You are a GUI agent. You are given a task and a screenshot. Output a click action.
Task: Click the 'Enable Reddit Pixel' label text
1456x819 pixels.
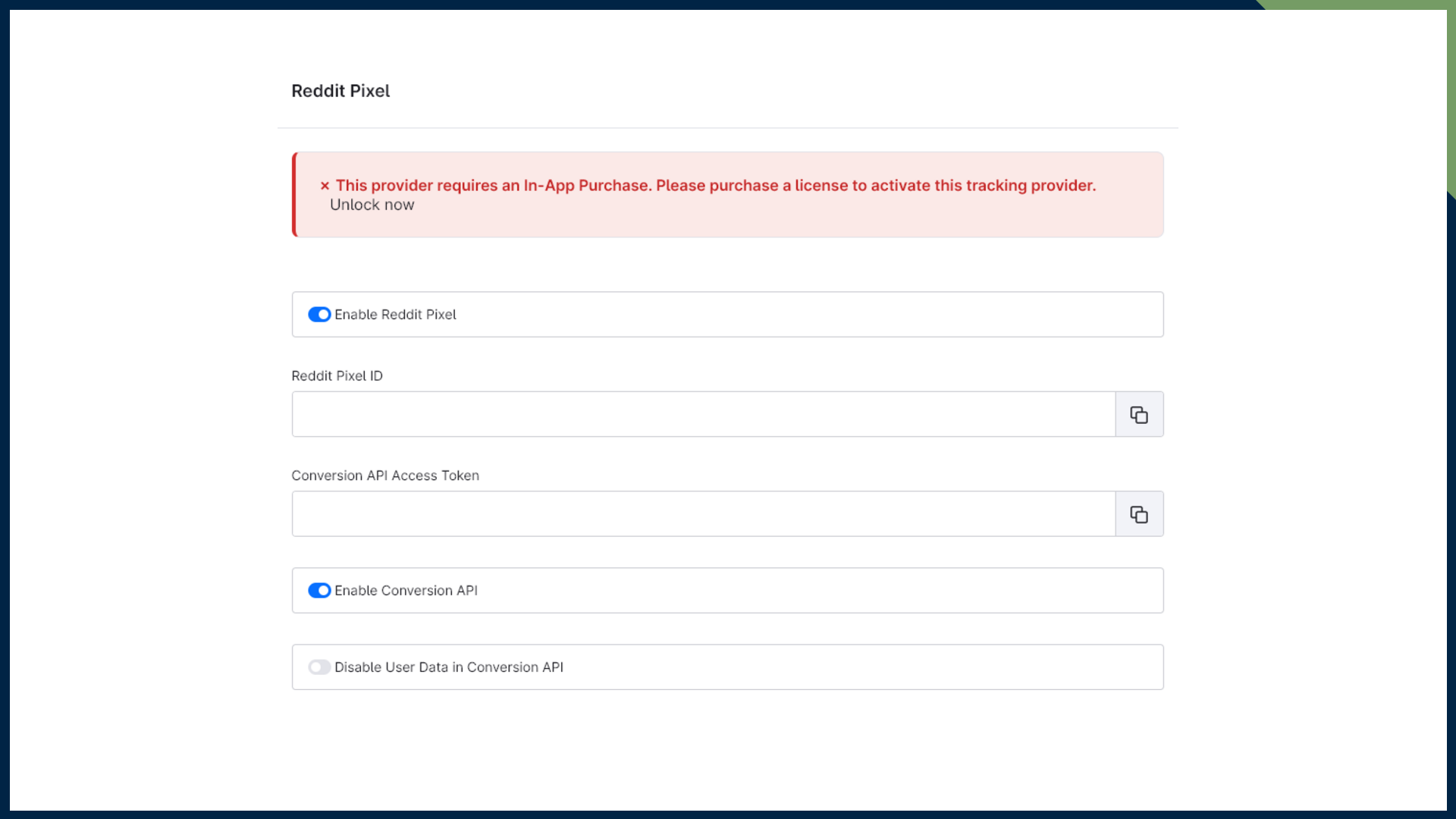point(395,315)
